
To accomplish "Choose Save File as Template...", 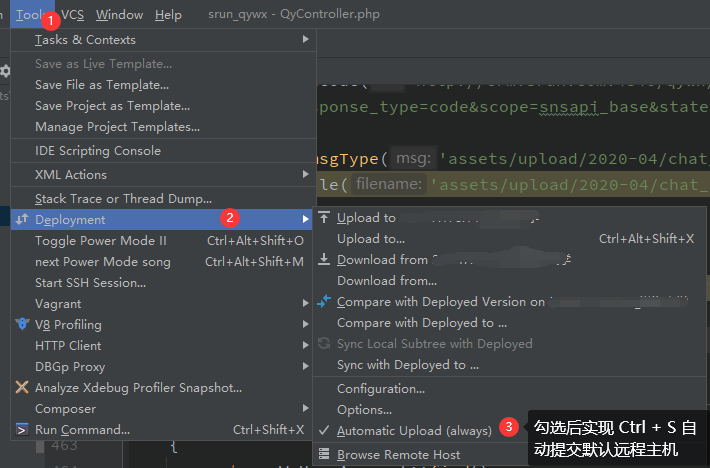I will coord(163,85).
